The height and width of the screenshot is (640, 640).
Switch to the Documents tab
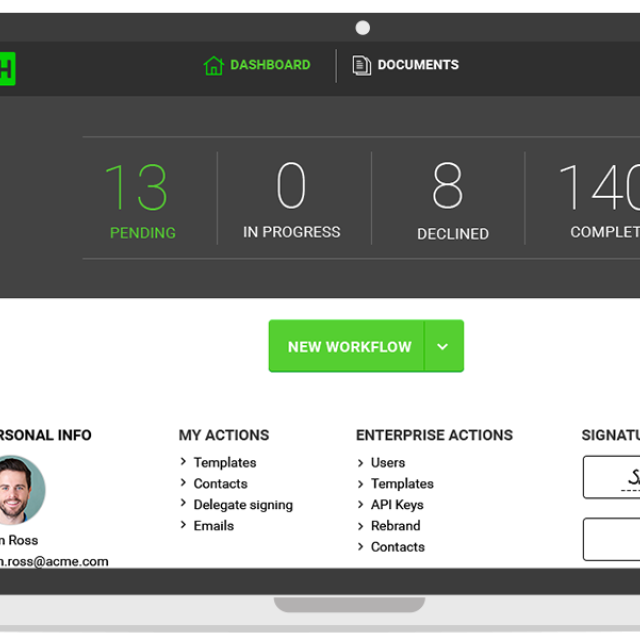click(x=417, y=65)
